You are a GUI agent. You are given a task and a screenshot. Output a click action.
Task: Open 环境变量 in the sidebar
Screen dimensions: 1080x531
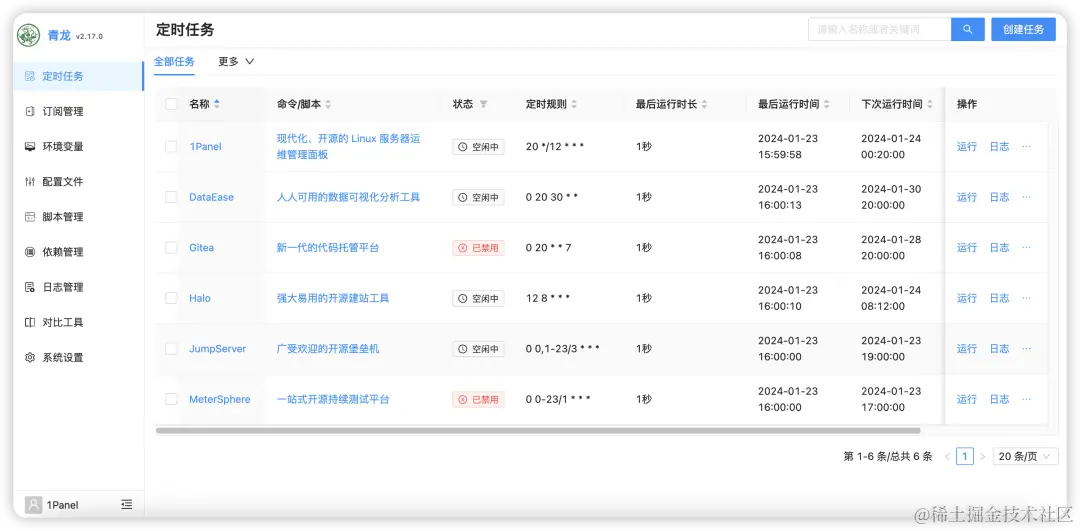[x=78, y=147]
